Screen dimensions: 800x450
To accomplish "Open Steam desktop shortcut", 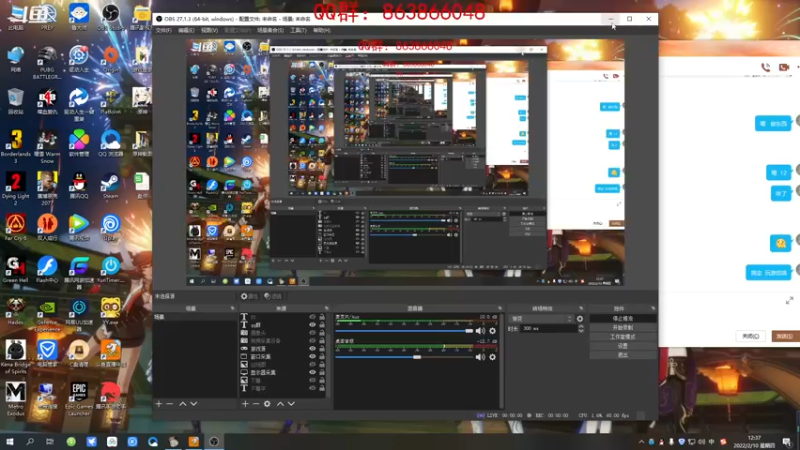I will (110, 186).
